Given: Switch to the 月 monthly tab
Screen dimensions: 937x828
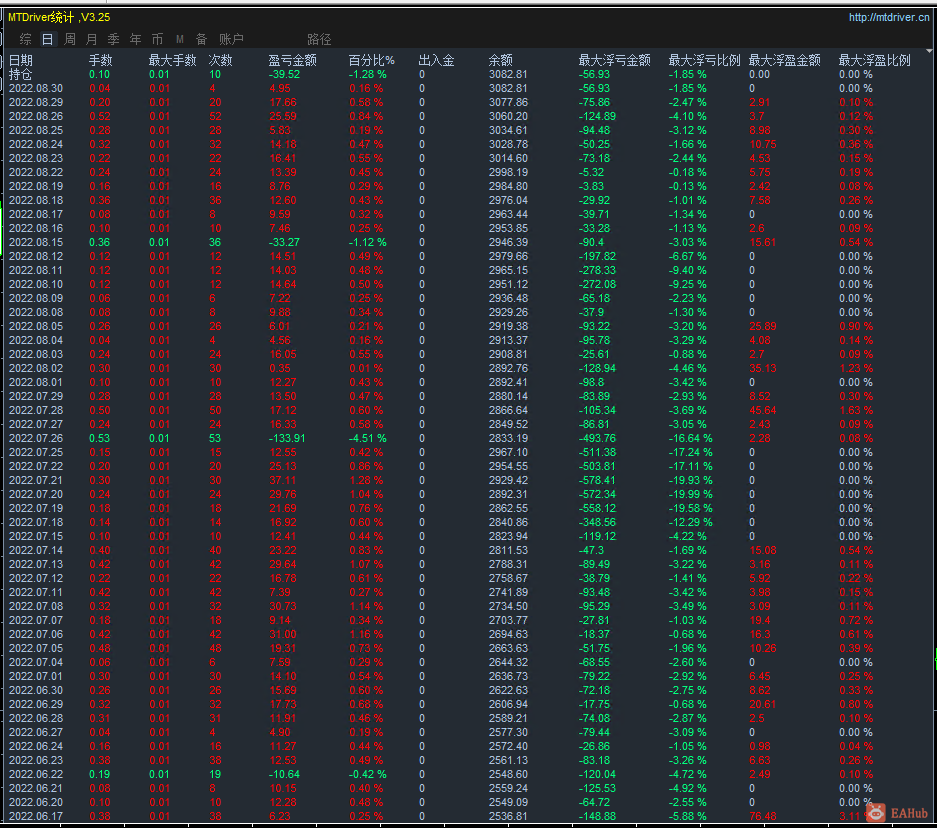Looking at the screenshot, I should (91, 39).
